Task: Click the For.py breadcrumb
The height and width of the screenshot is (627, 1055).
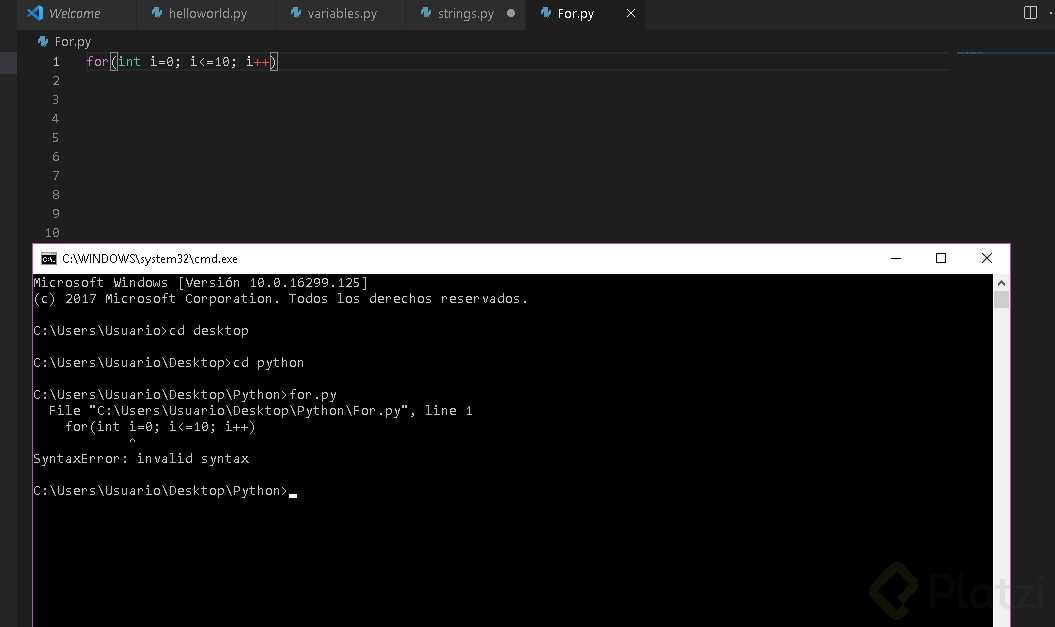Action: [72, 42]
